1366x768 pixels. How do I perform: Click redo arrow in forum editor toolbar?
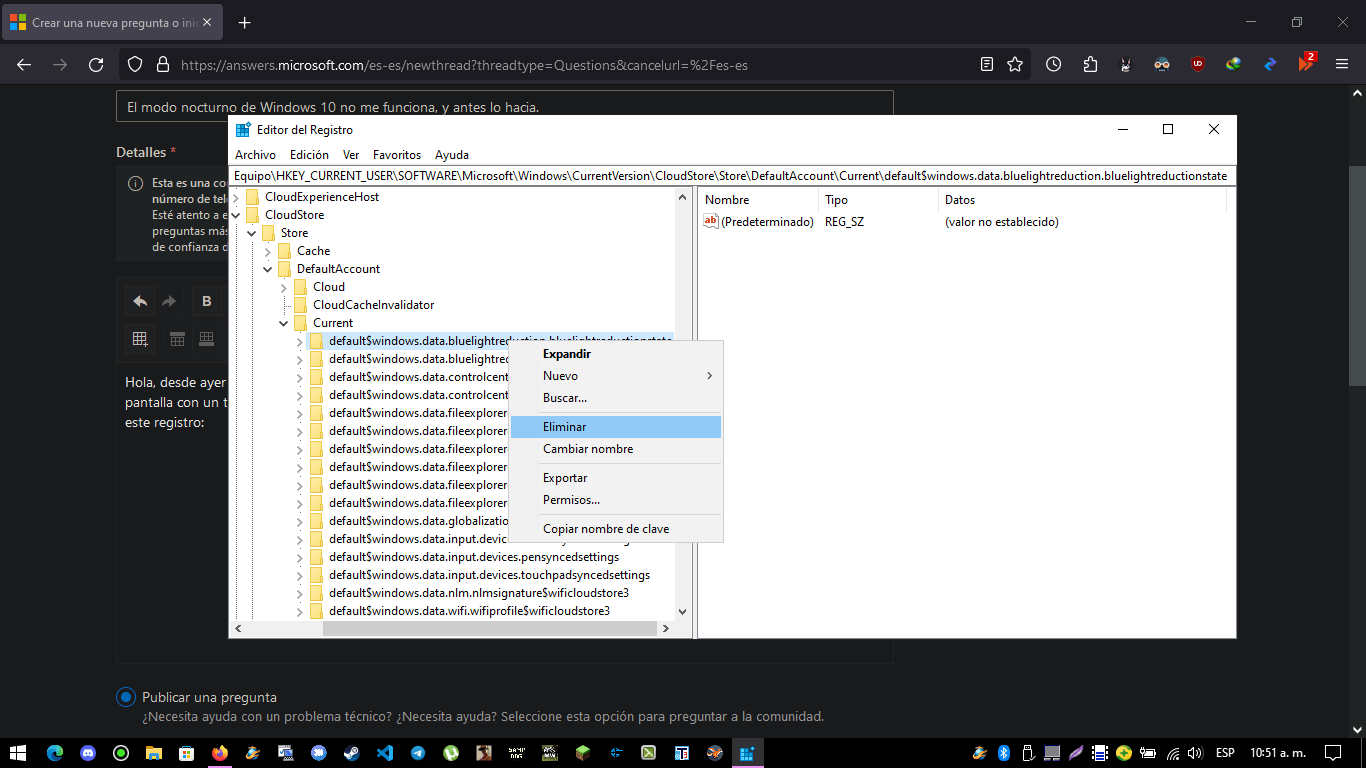pyautogui.click(x=169, y=301)
